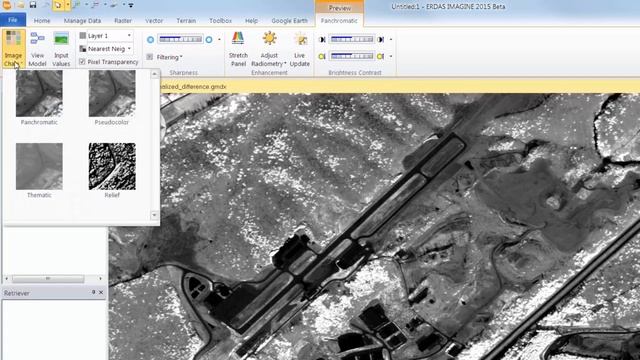Click the Adjust Radiometry sun icon
Image resolution: width=640 pixels, height=360 pixels.
click(x=269, y=38)
